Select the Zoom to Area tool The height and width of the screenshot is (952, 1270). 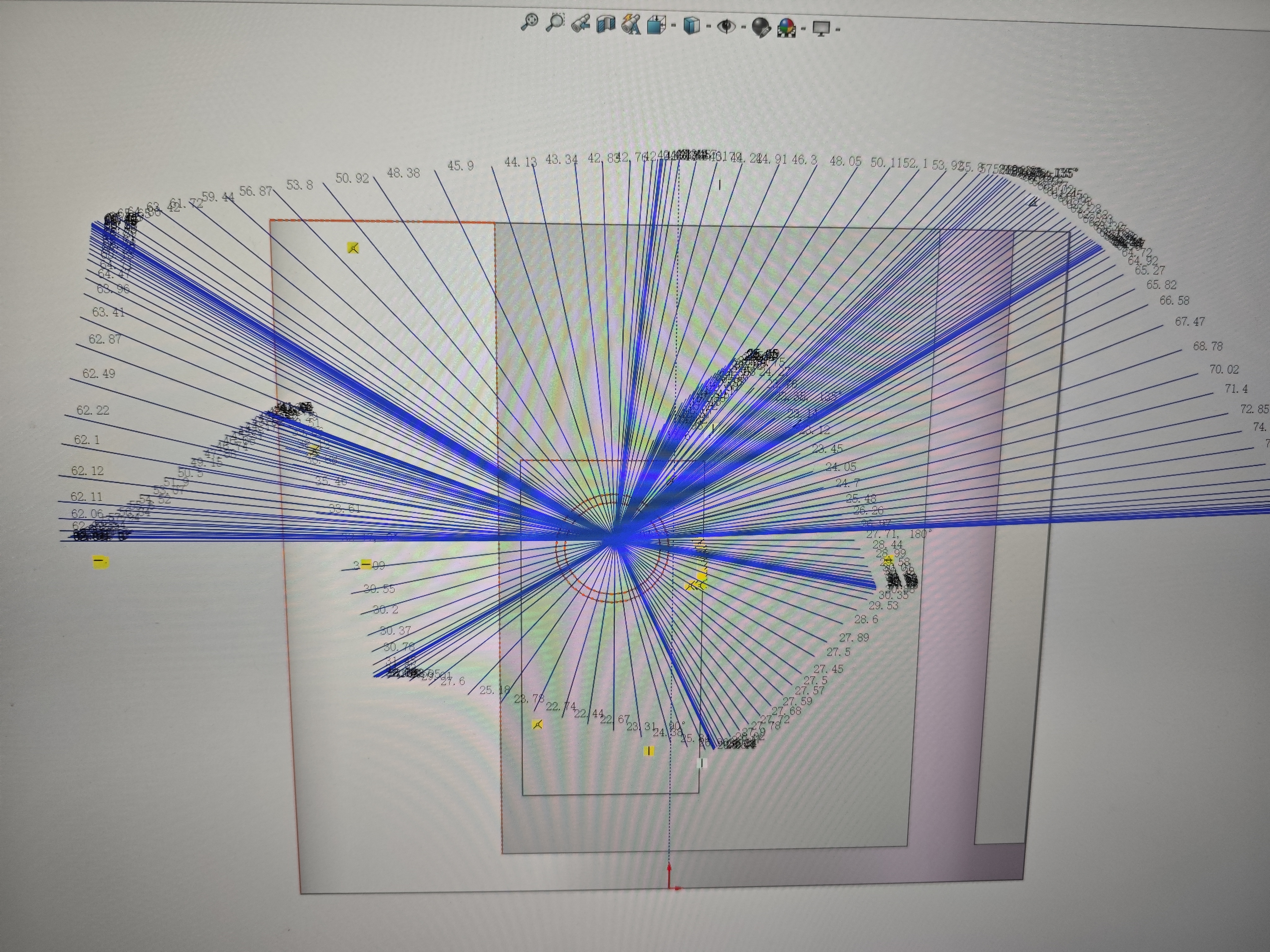tap(555, 23)
